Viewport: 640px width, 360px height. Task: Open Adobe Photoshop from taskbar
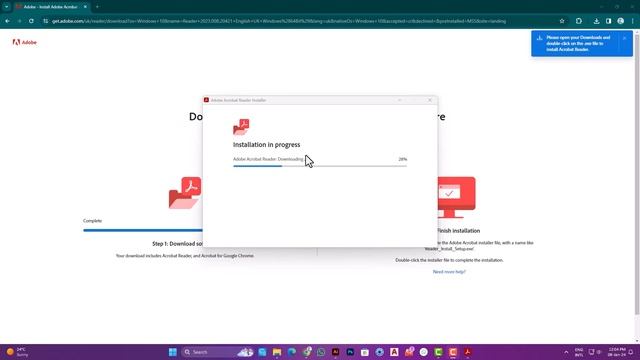point(350,352)
